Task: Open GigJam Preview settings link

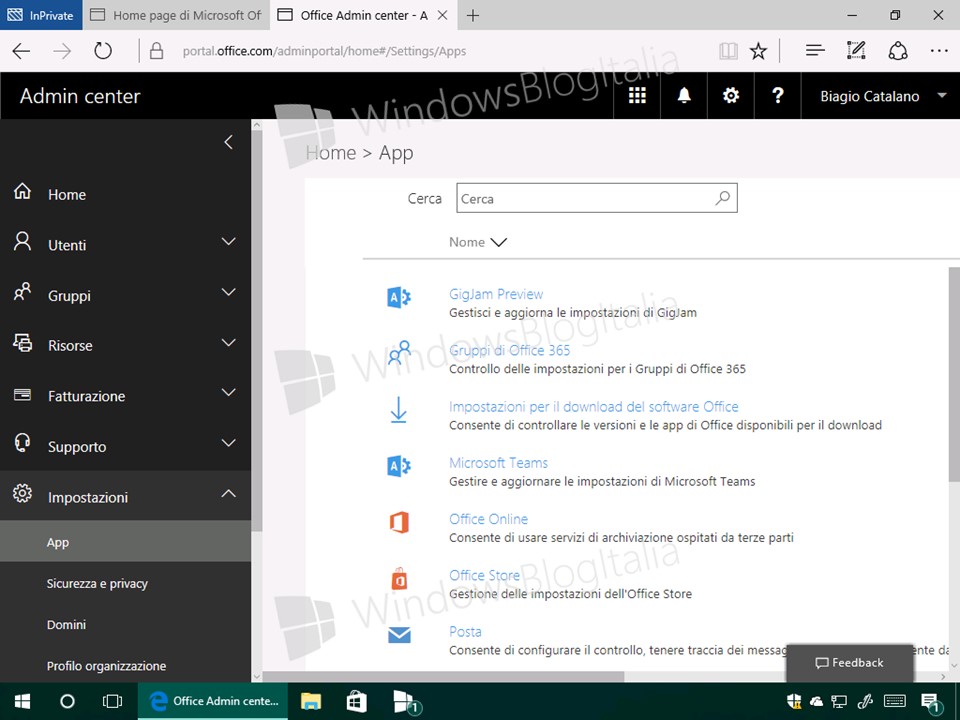Action: click(496, 294)
